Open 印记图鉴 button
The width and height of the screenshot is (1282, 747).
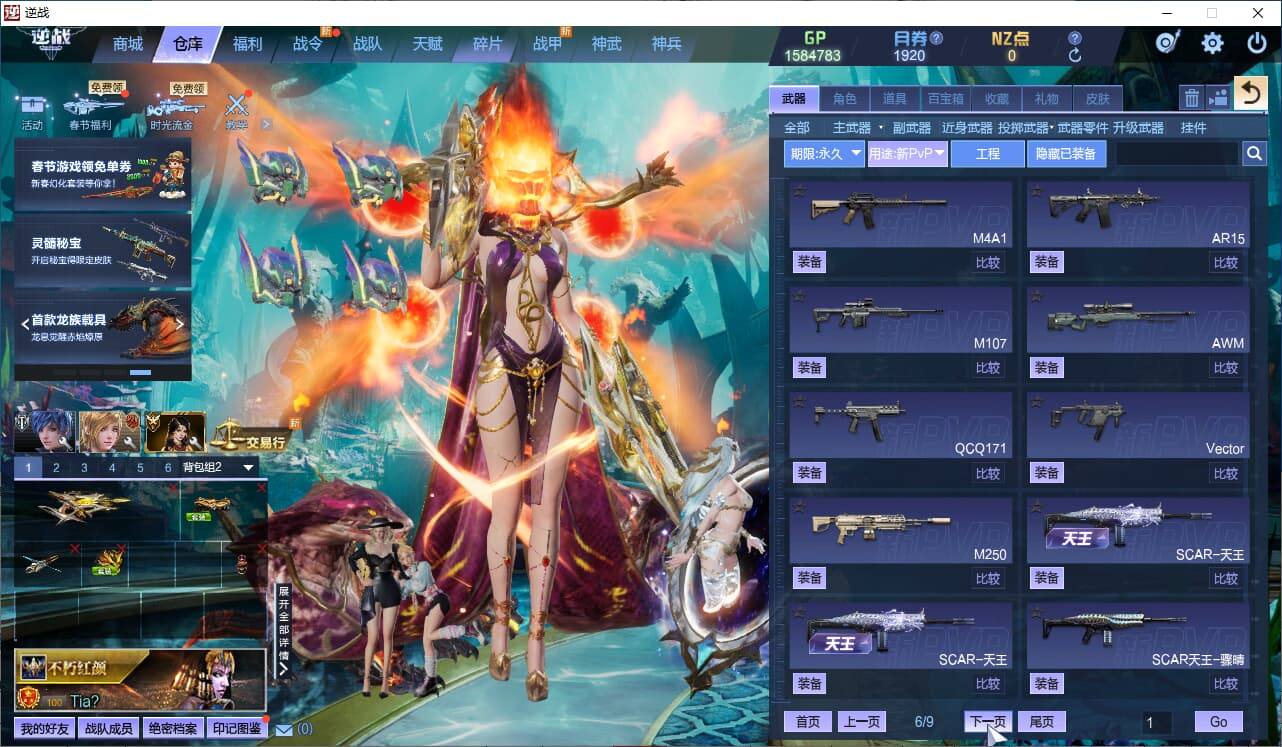(x=237, y=729)
